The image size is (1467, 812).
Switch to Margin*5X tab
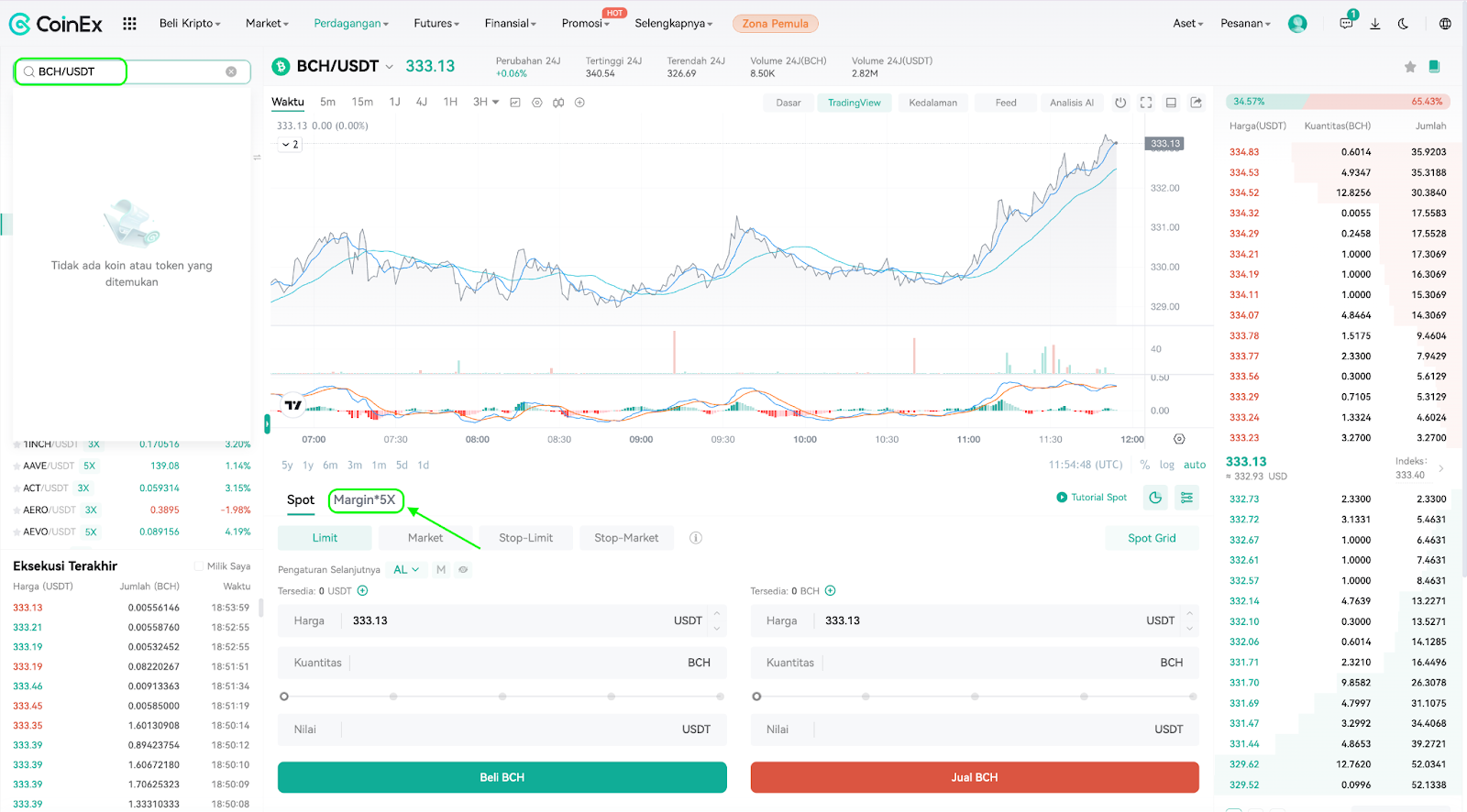365,500
